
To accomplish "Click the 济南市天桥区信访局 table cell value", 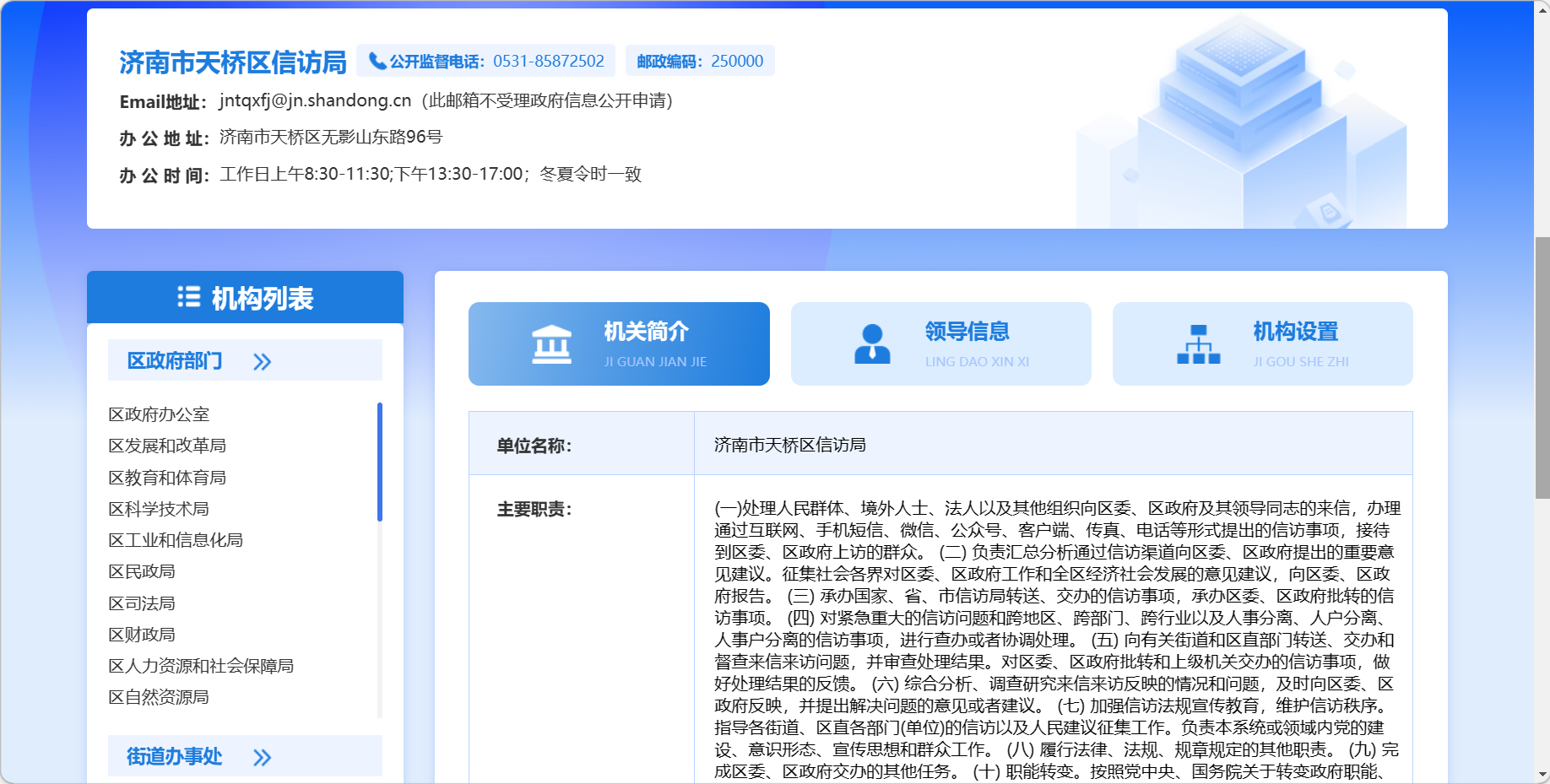I will (x=790, y=445).
